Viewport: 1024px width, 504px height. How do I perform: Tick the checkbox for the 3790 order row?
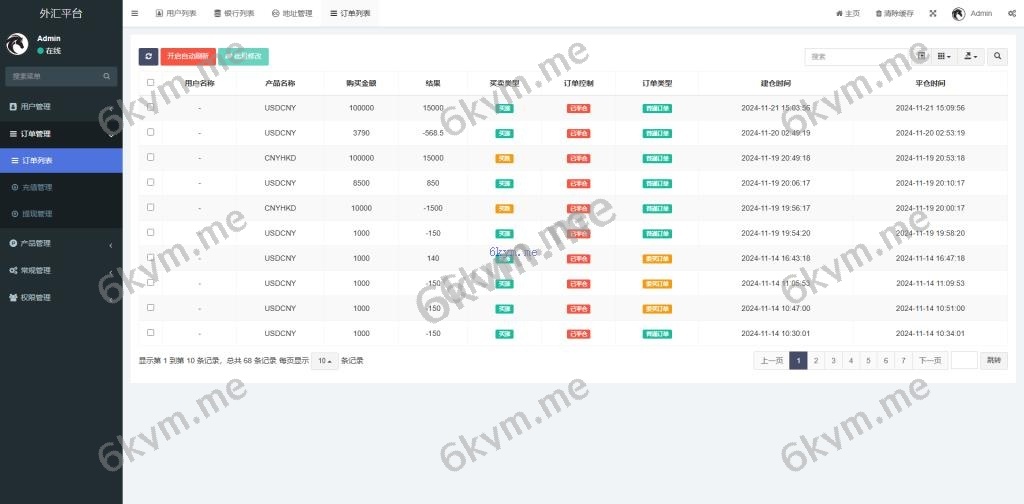(x=150, y=132)
